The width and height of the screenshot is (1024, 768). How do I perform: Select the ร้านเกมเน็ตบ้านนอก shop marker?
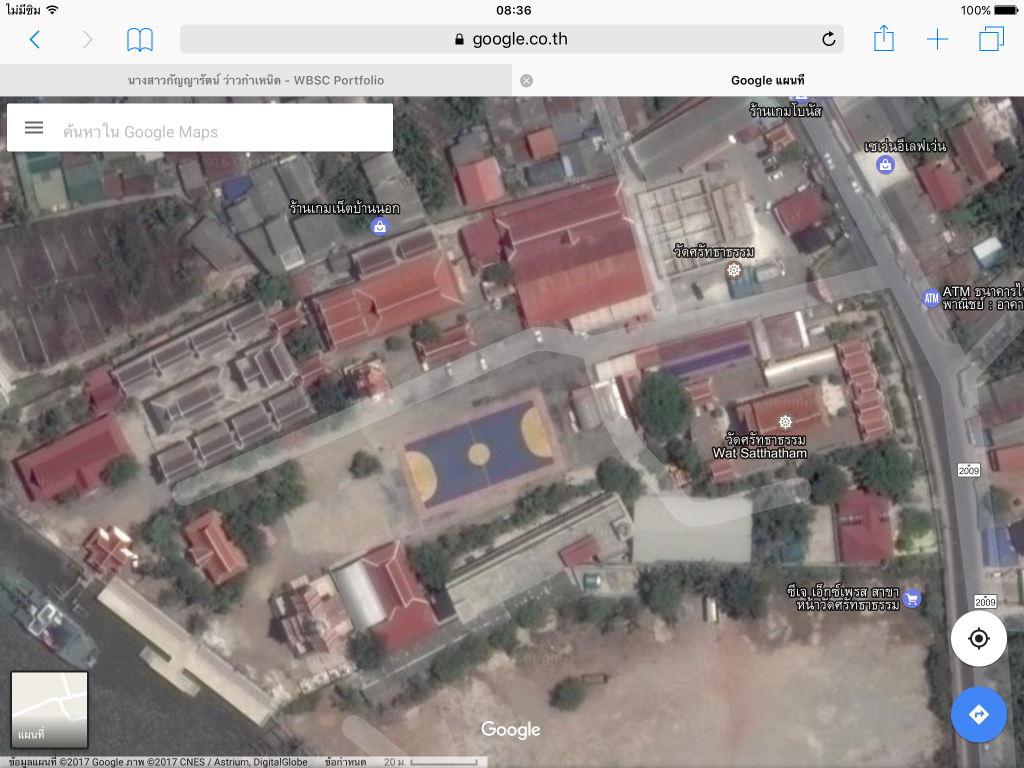pyautogui.click(x=380, y=227)
